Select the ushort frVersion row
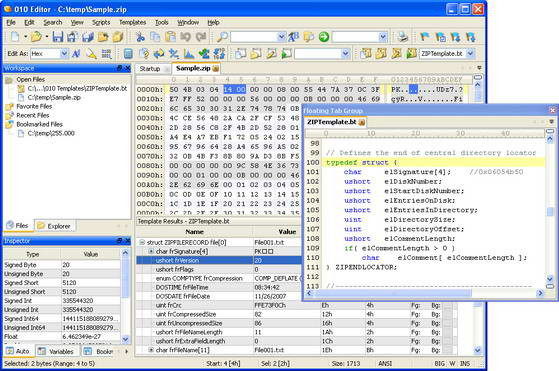 (219, 261)
